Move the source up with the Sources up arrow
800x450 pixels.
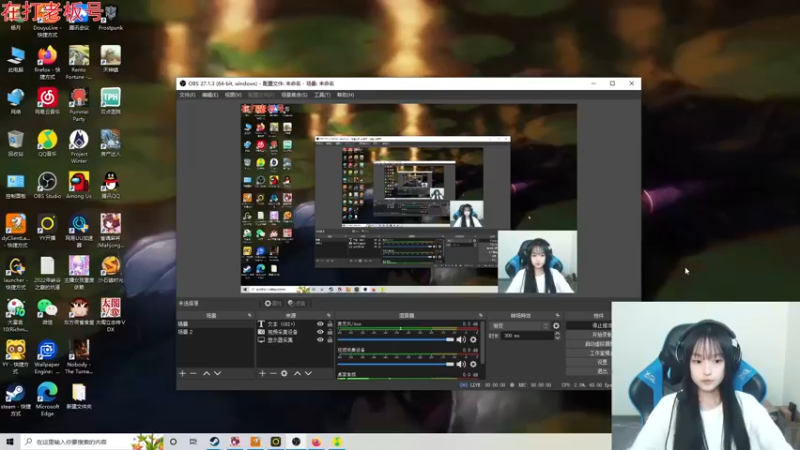tap(297, 373)
